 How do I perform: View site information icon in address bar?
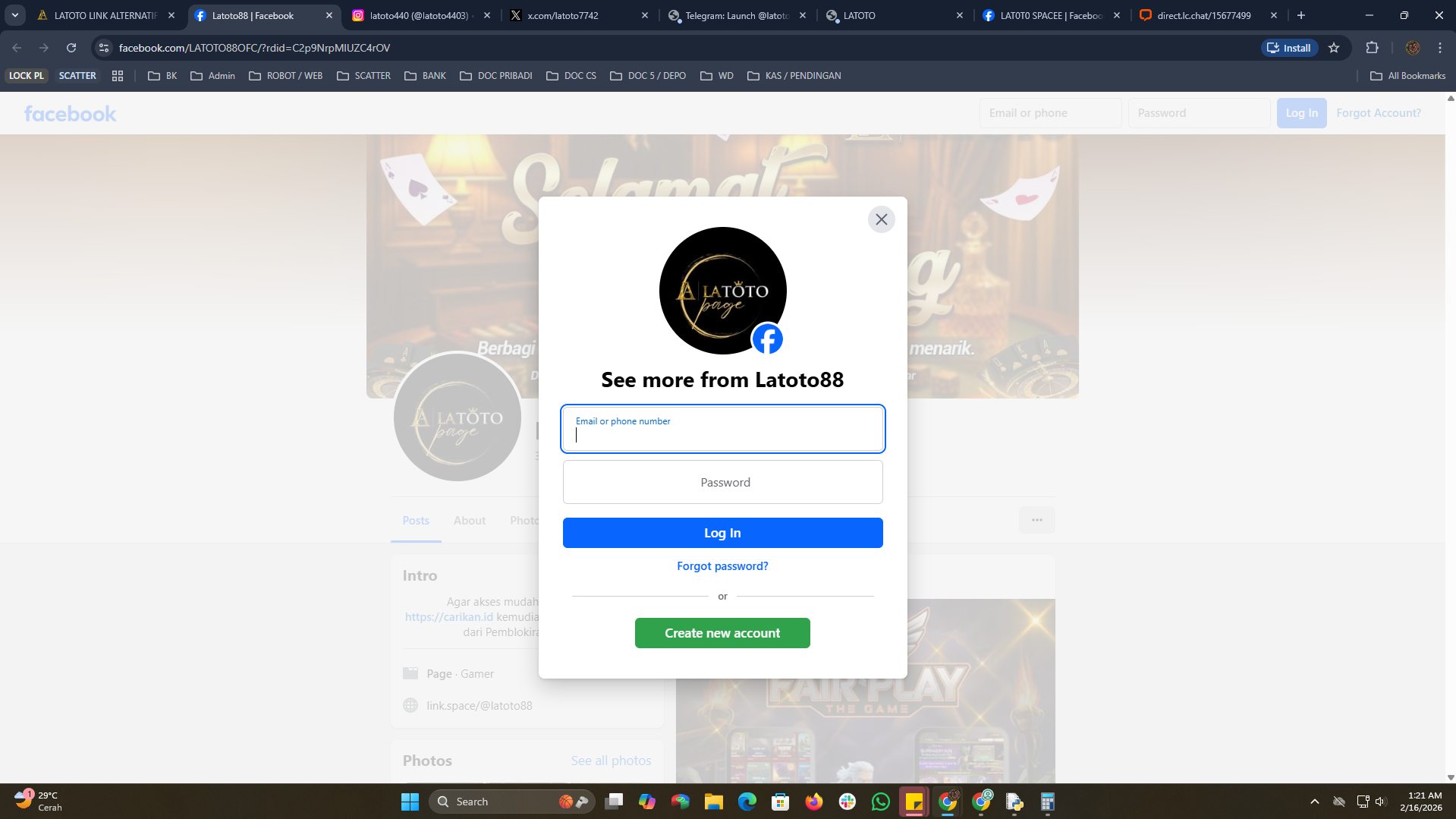(105, 48)
